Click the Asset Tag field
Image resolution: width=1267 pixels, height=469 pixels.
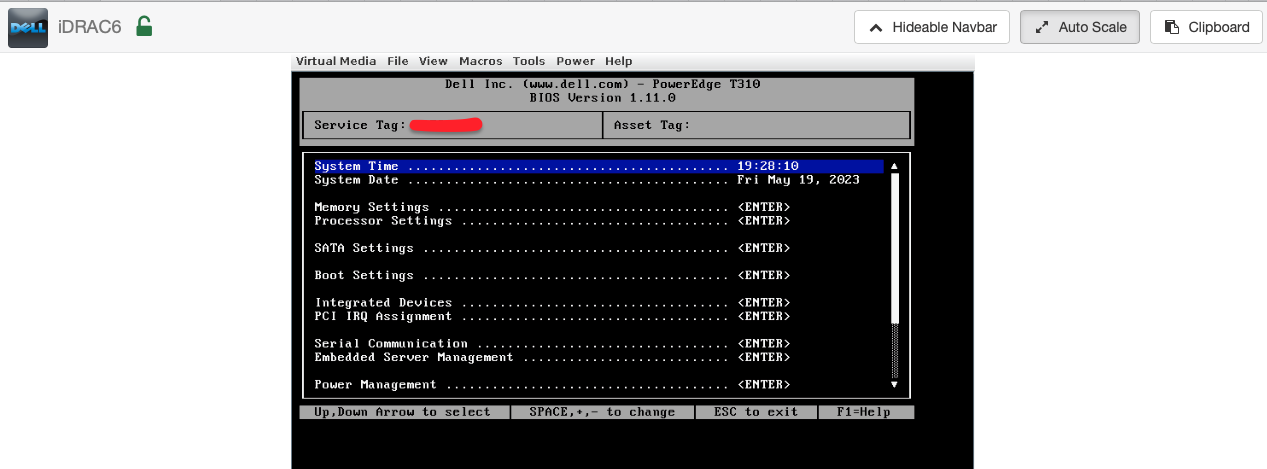coord(757,125)
